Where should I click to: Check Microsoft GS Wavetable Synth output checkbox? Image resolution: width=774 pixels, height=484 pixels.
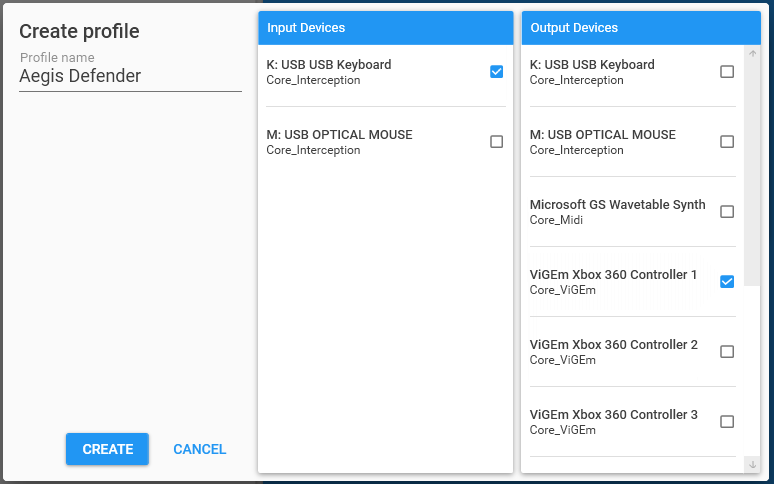[x=727, y=212]
